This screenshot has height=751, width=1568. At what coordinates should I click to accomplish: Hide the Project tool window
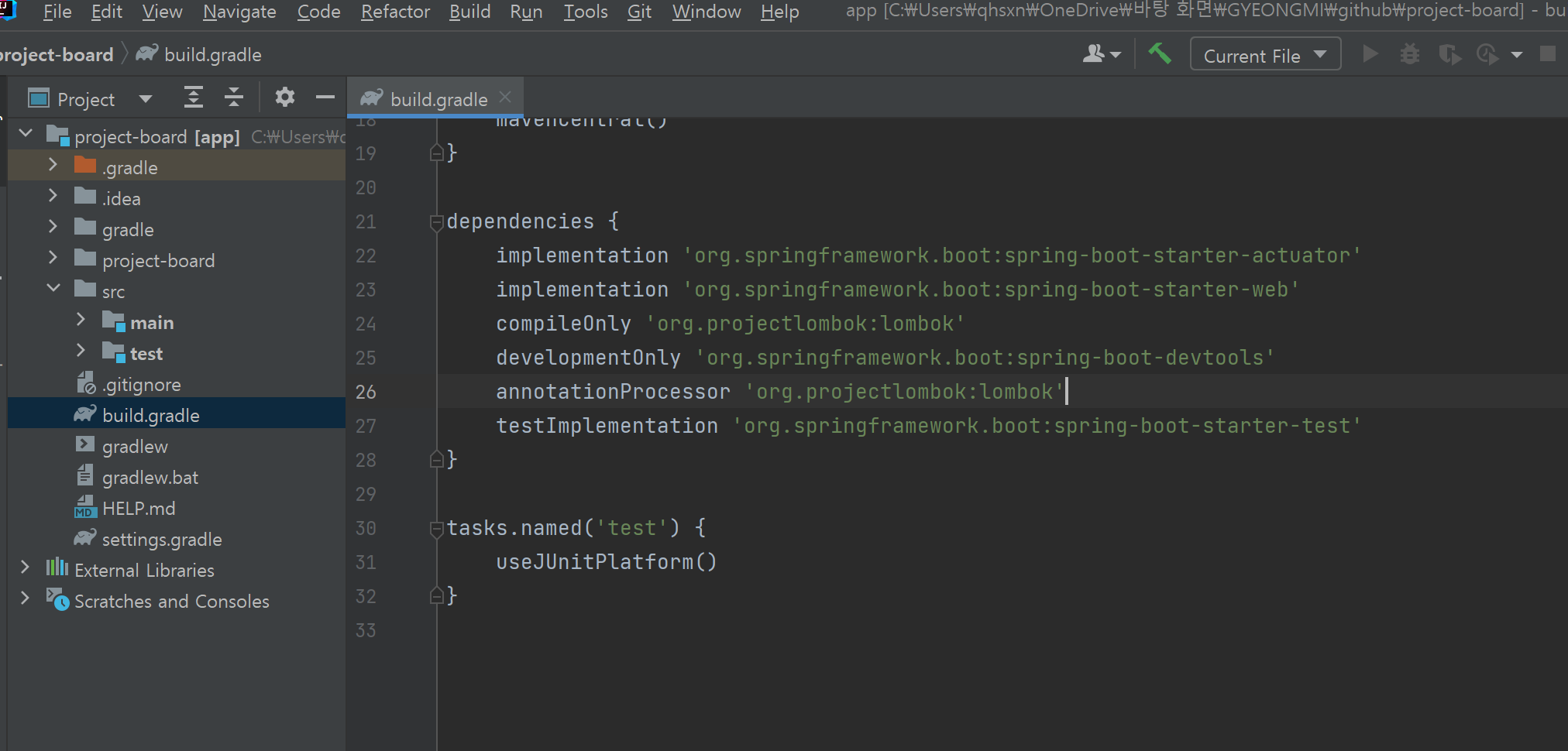pos(325,97)
